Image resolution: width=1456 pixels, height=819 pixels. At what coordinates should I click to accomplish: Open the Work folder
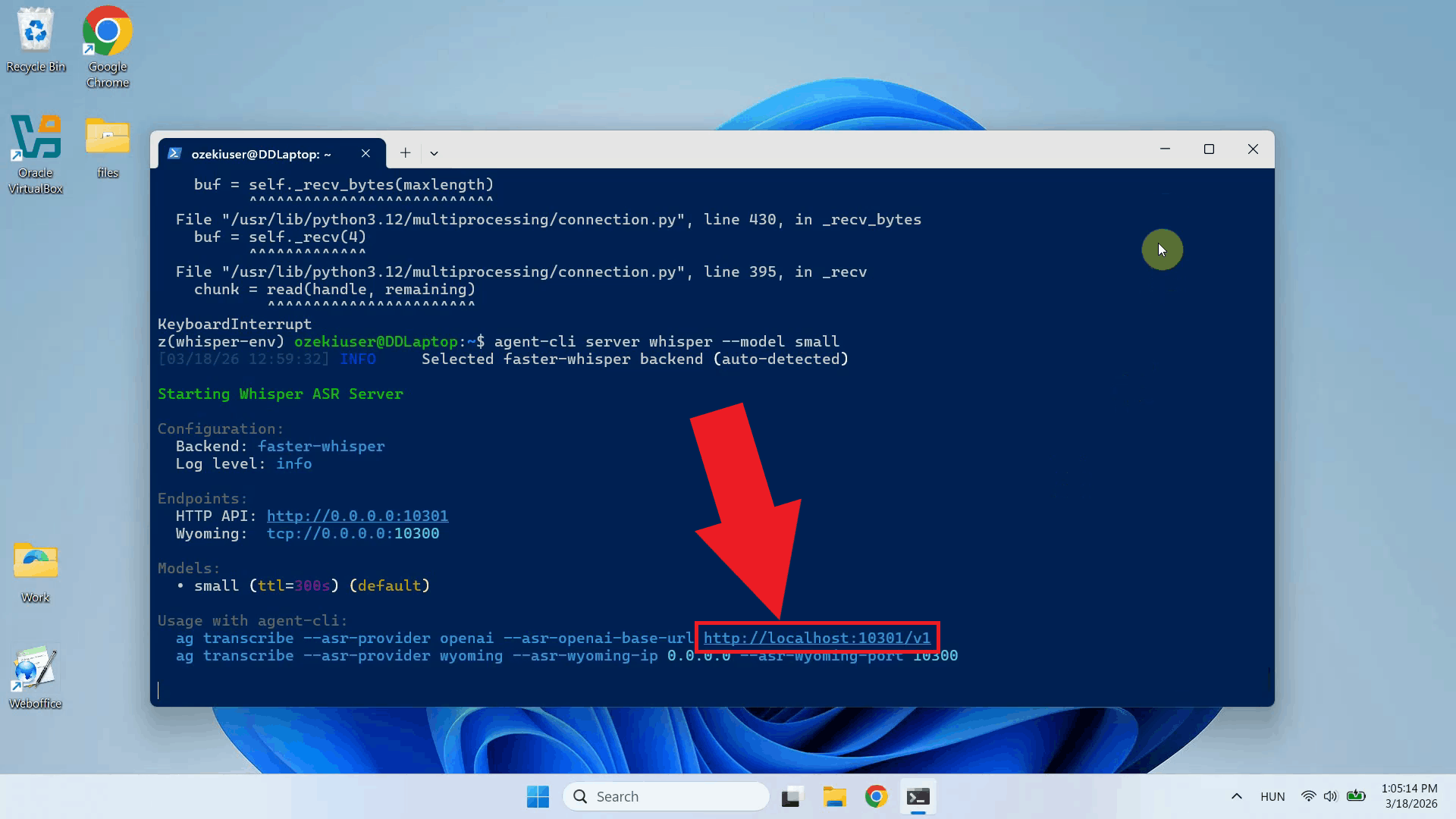(34, 563)
